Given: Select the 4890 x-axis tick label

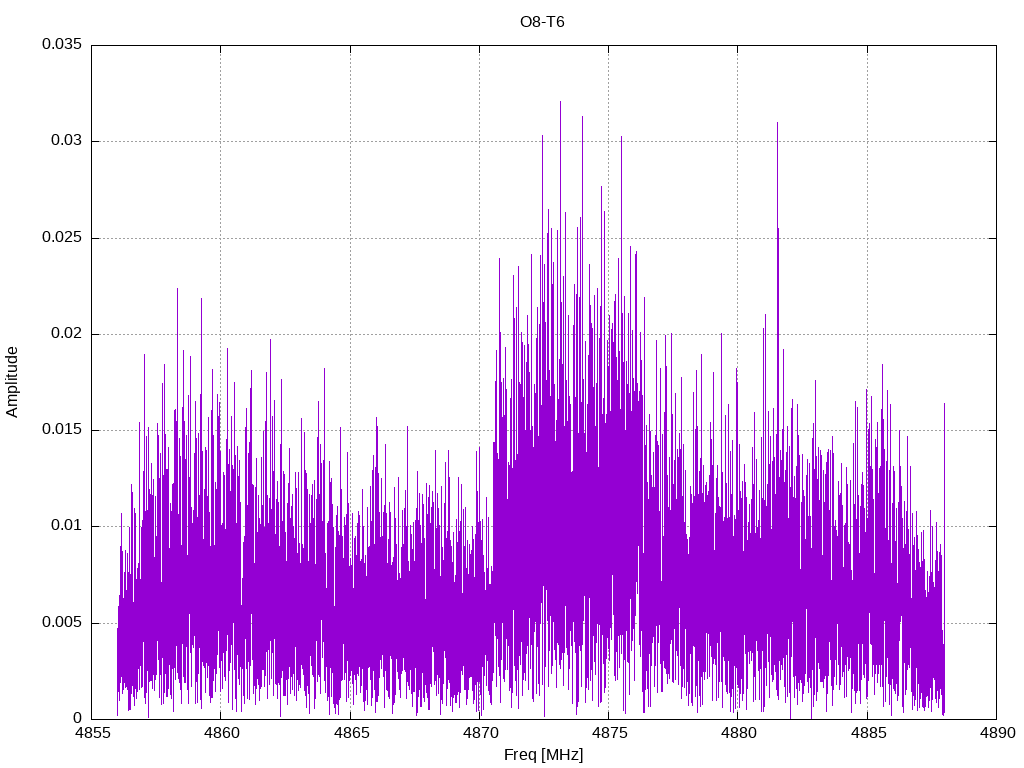Looking at the screenshot, I should (x=996, y=733).
